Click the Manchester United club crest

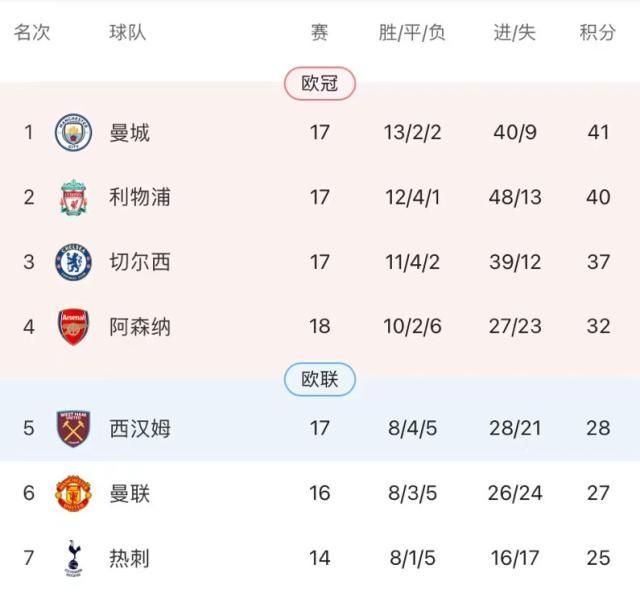73,493
